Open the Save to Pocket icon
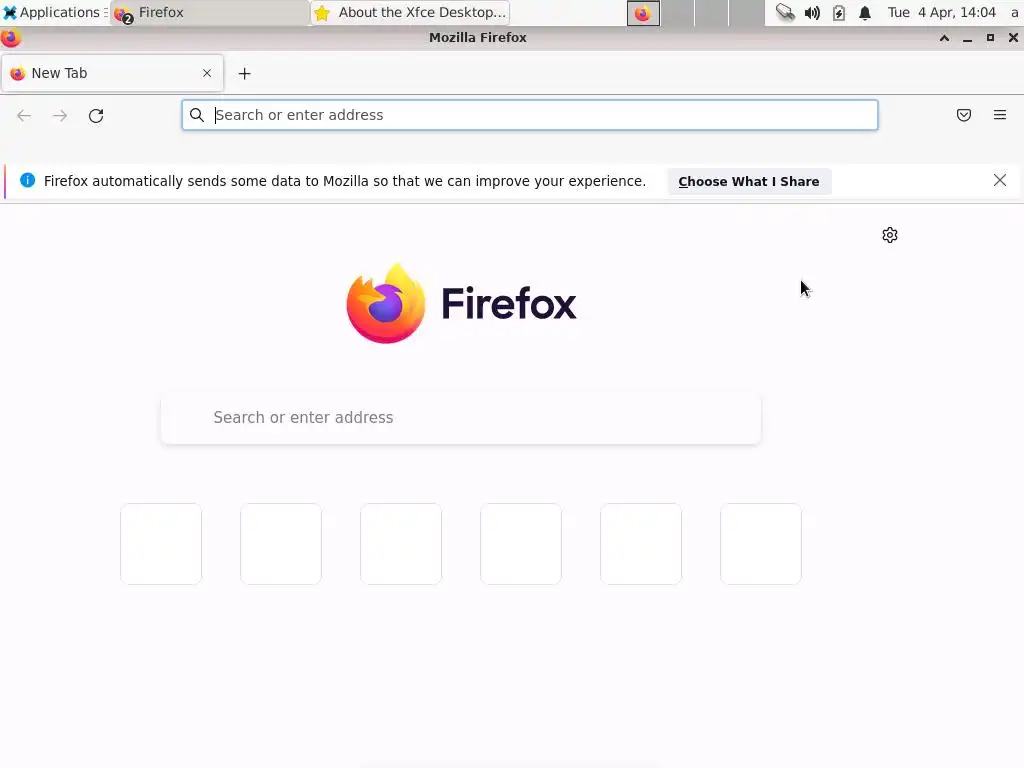 tap(964, 115)
